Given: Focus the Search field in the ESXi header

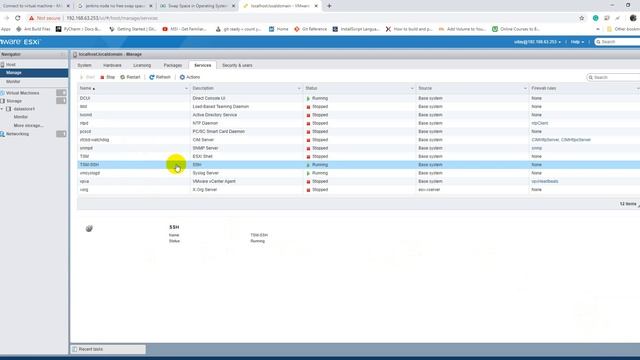Looking at the screenshot, I should pos(618,42).
